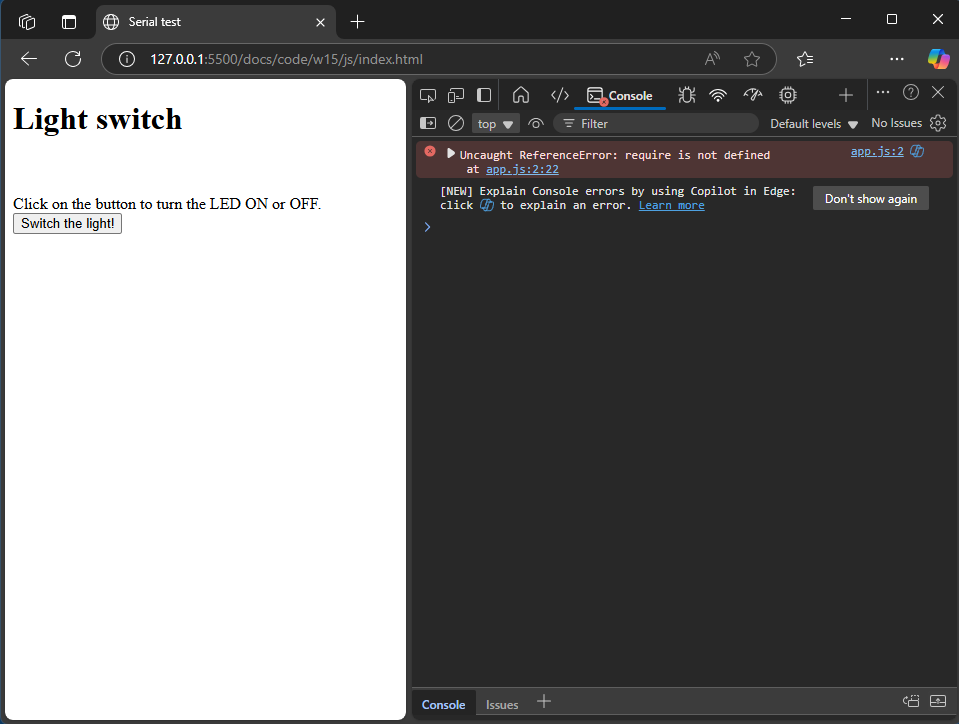959x724 pixels.
Task: Open a new browser tab
Action: tap(357, 22)
